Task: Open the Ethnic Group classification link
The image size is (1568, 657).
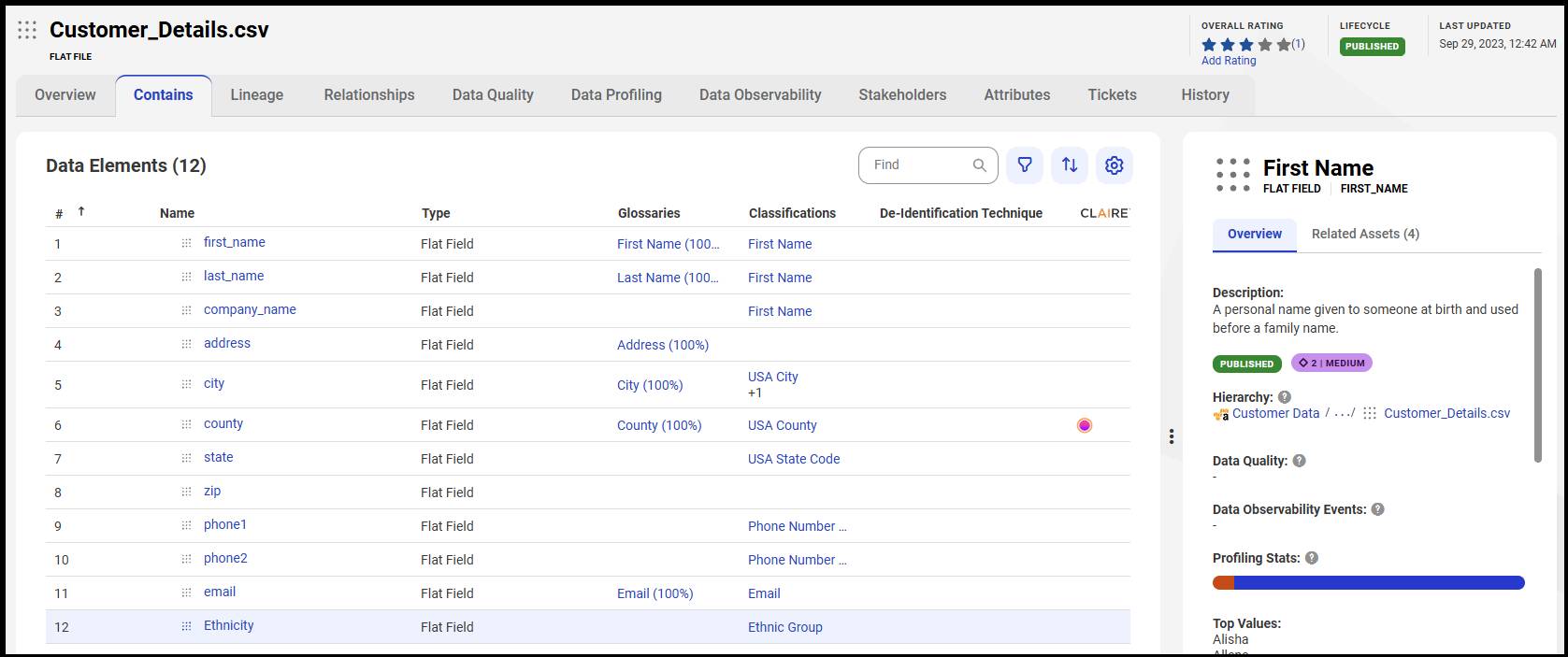Action: tap(785, 627)
